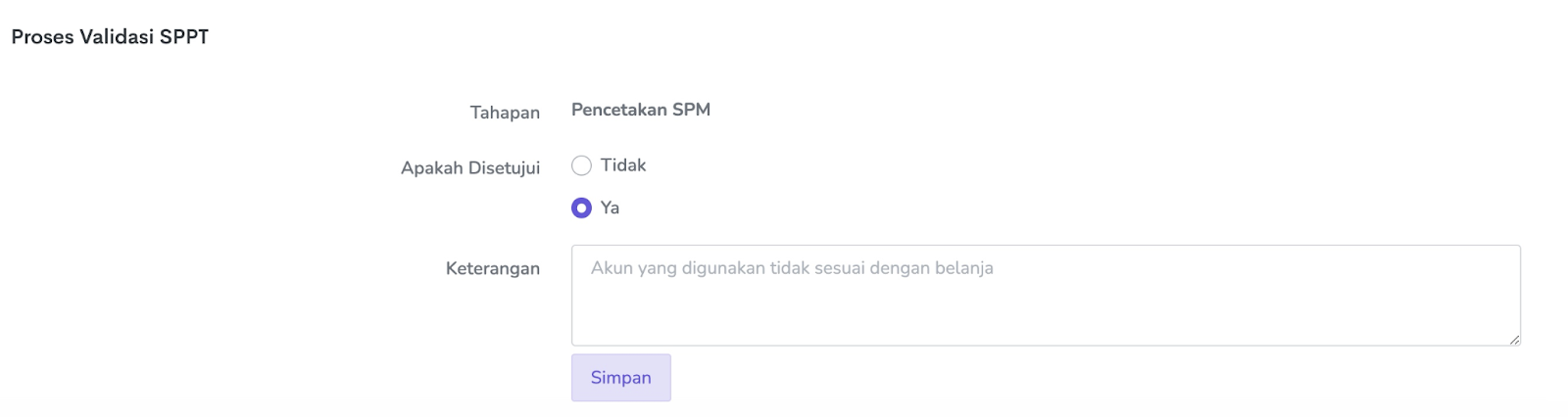Select the Tidak radio button
The height and width of the screenshot is (417, 1568).
(x=581, y=165)
